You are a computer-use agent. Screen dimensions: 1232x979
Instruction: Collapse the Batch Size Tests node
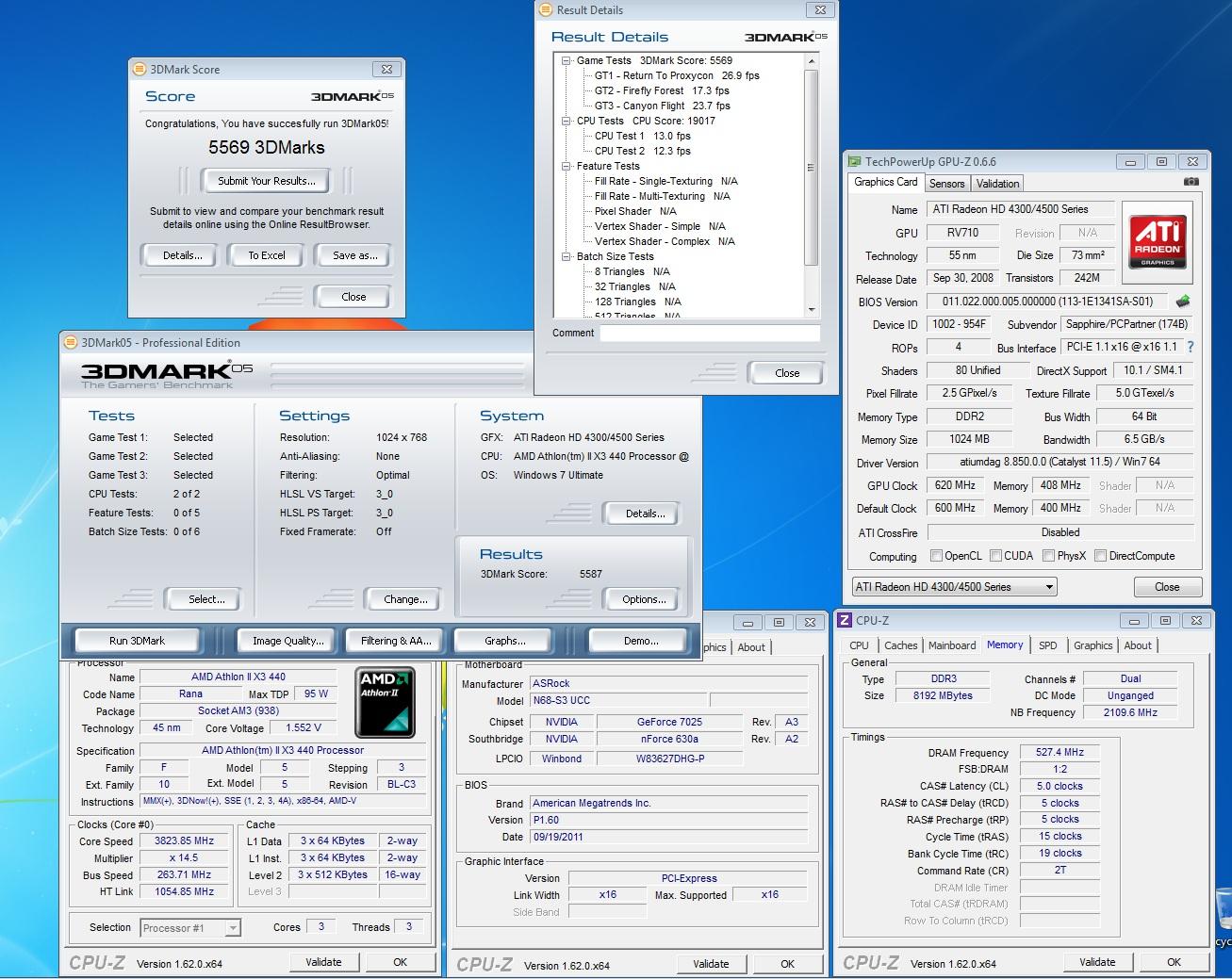pos(567,256)
